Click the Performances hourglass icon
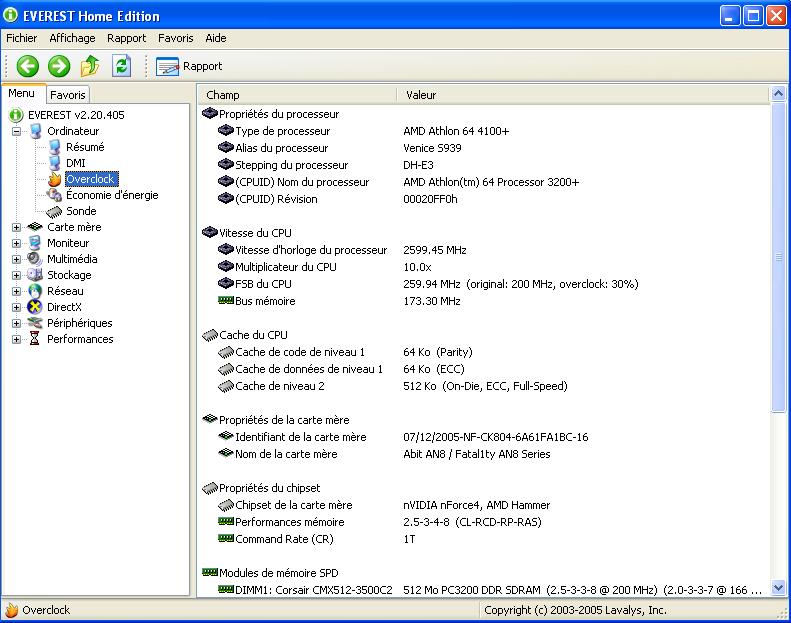 [x=35, y=339]
